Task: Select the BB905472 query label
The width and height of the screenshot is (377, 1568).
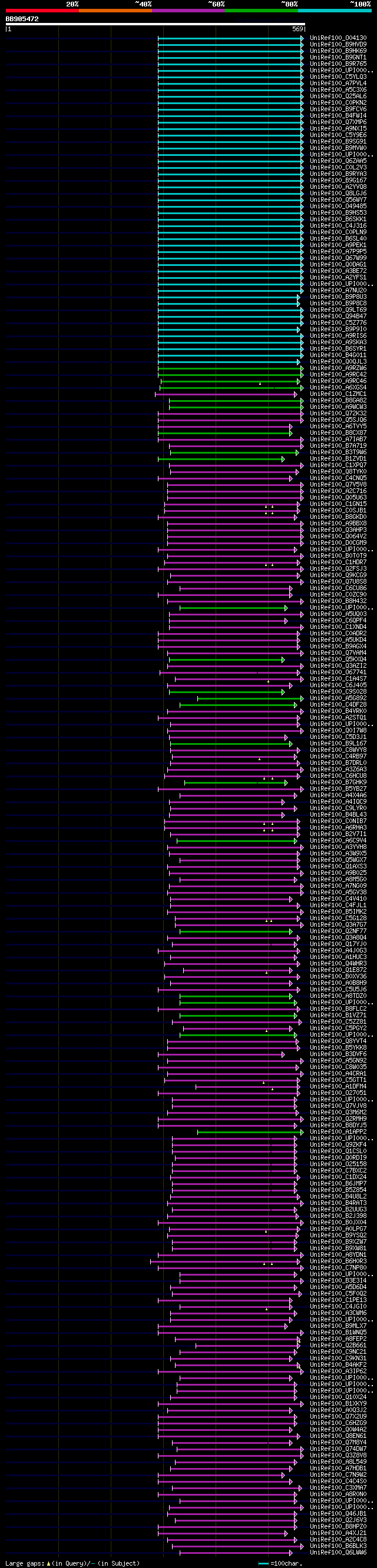Action: [22, 19]
